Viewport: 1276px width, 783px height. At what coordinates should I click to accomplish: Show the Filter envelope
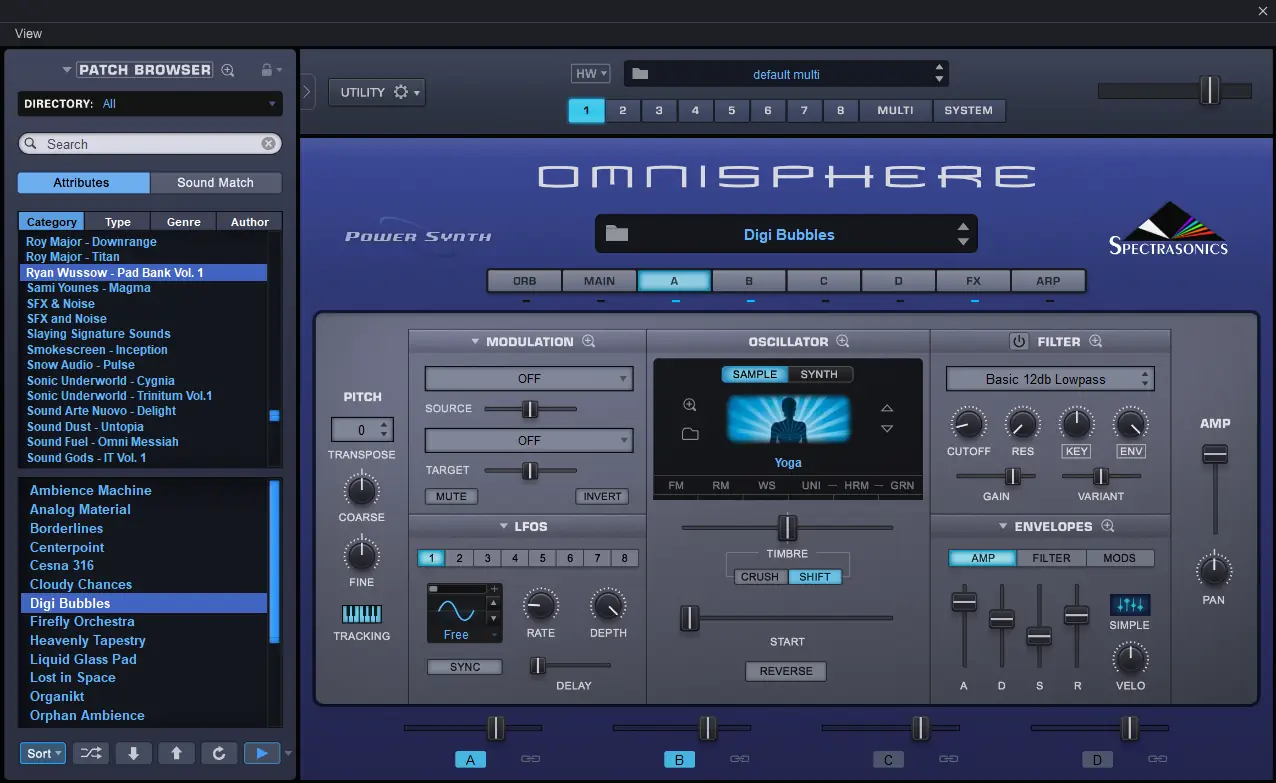1051,558
